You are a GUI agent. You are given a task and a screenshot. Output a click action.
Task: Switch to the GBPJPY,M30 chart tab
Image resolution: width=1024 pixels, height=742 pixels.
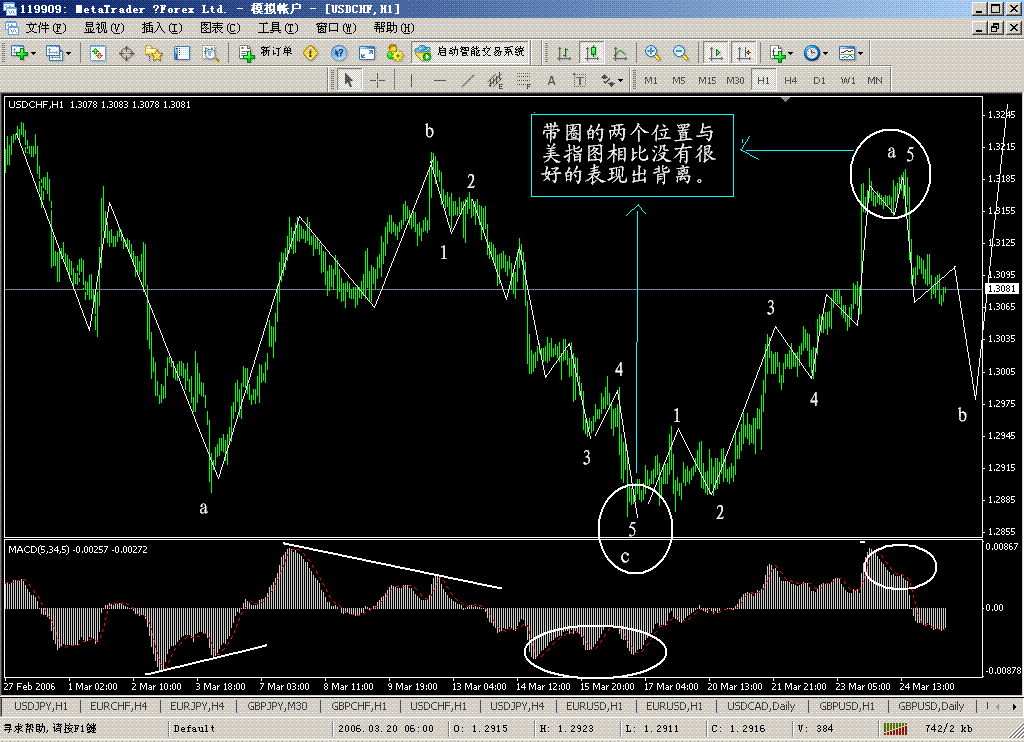click(x=277, y=706)
